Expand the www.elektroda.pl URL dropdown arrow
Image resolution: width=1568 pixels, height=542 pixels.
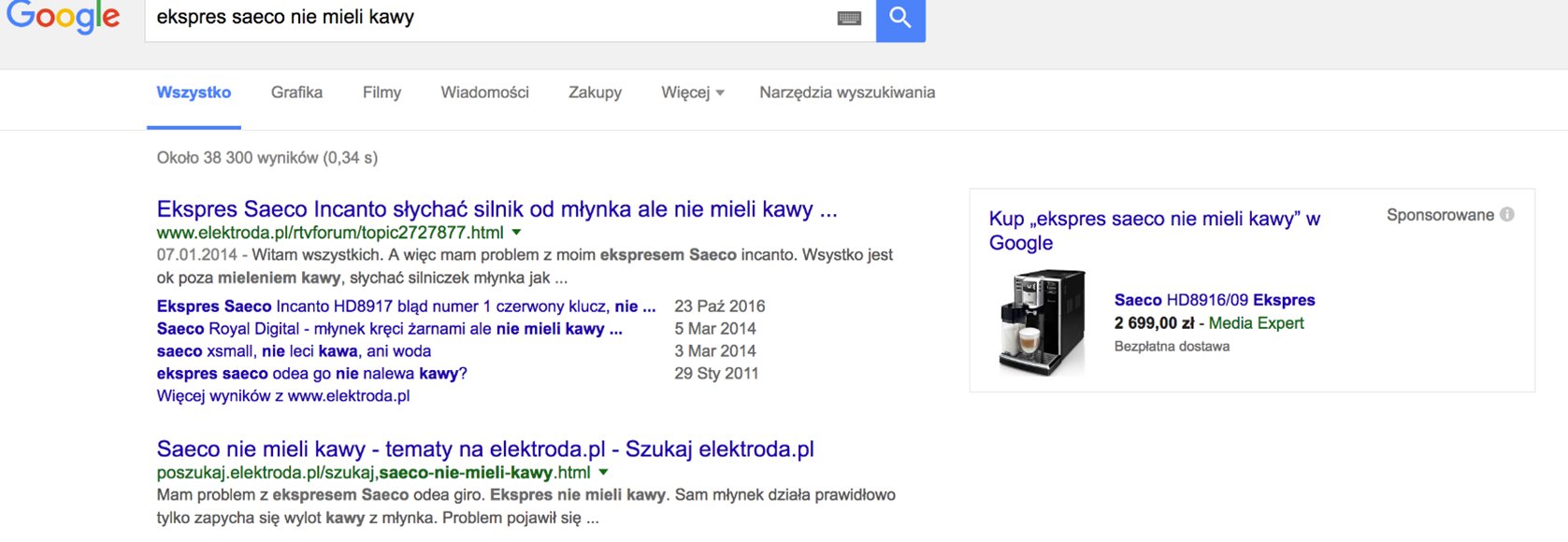[516, 232]
